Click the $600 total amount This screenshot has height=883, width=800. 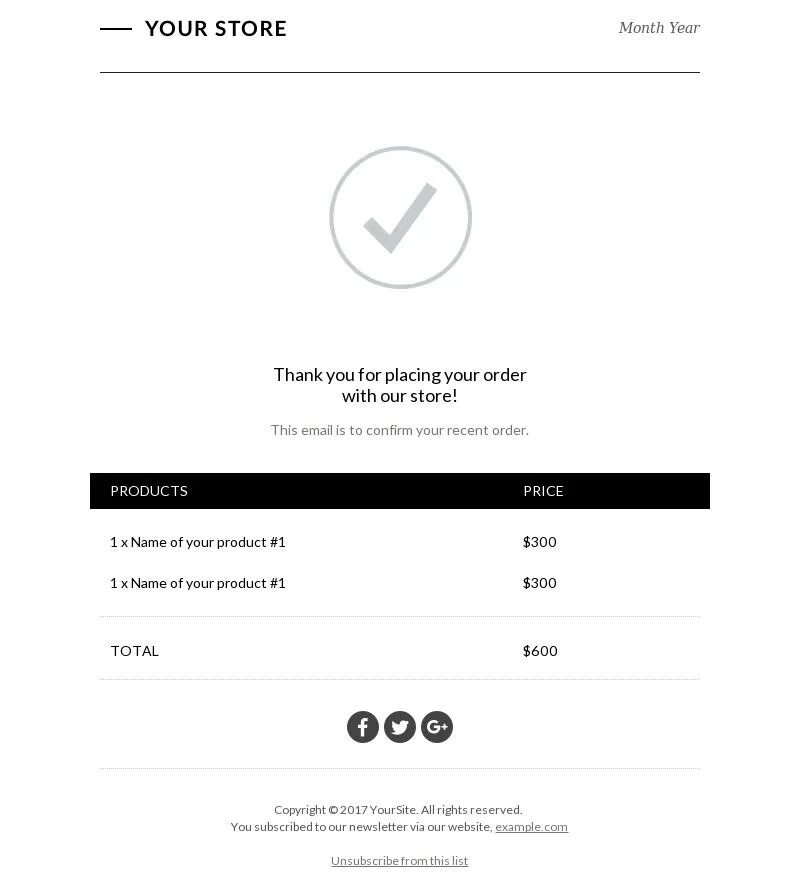[x=540, y=651]
